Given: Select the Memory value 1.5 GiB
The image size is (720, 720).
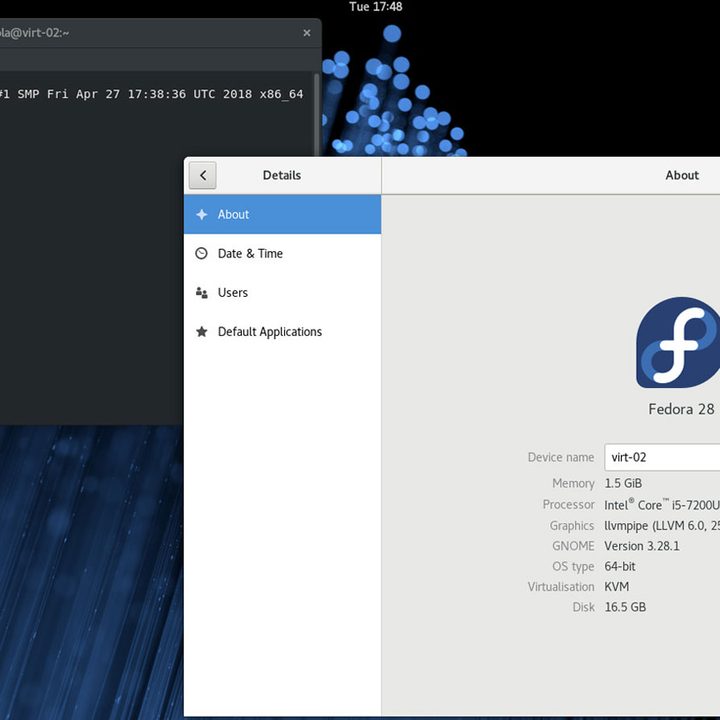Looking at the screenshot, I should coord(623,484).
